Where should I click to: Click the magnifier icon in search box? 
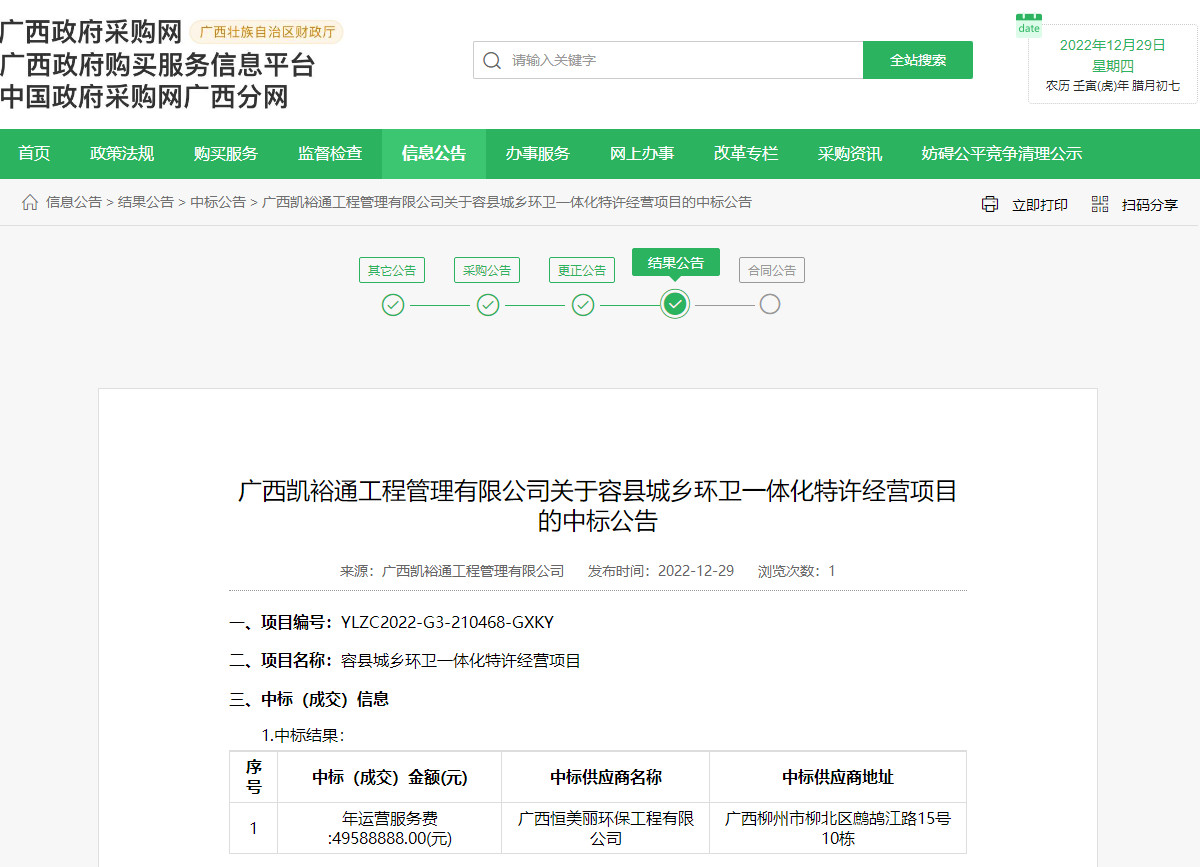(491, 60)
